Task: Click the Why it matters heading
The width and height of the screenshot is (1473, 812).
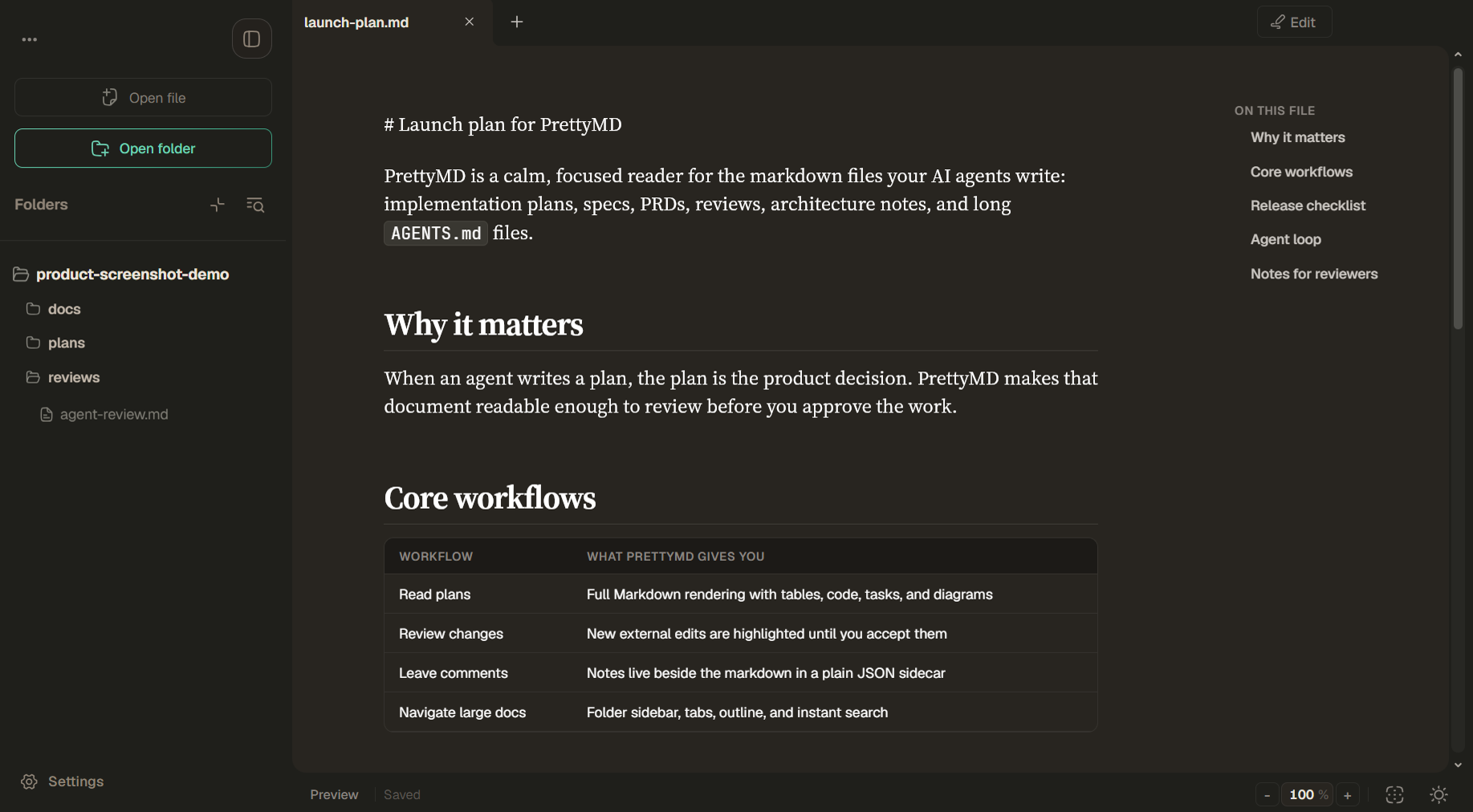Action: (483, 325)
